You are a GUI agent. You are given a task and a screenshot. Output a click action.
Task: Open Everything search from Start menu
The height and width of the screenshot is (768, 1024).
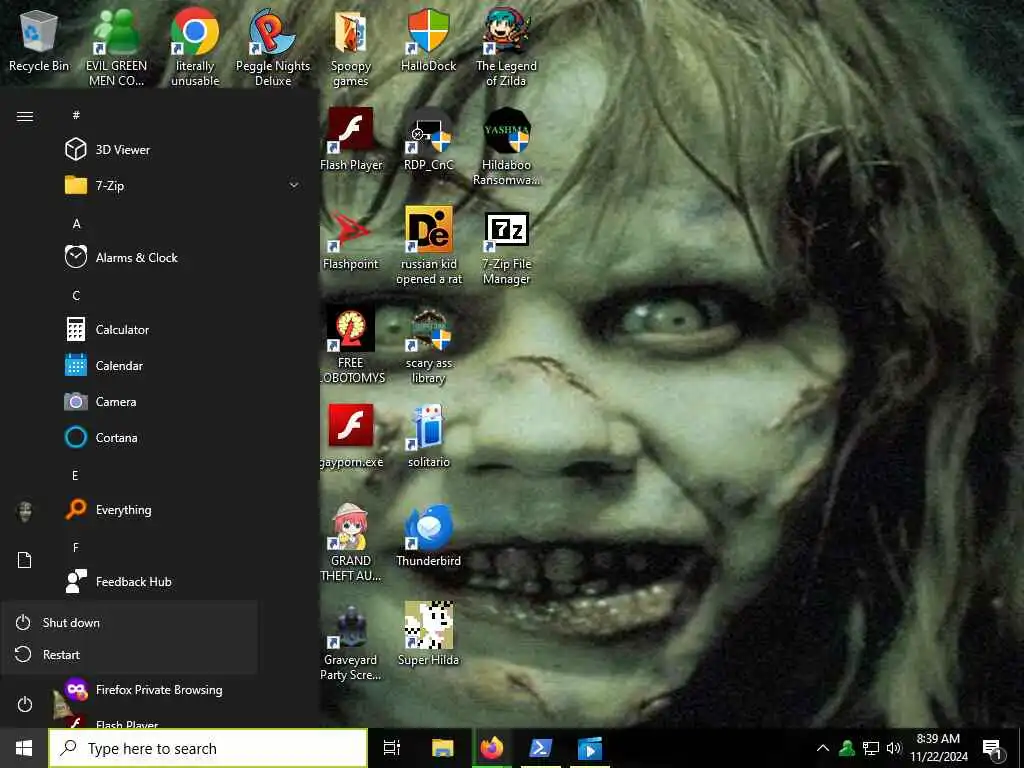click(182, 509)
